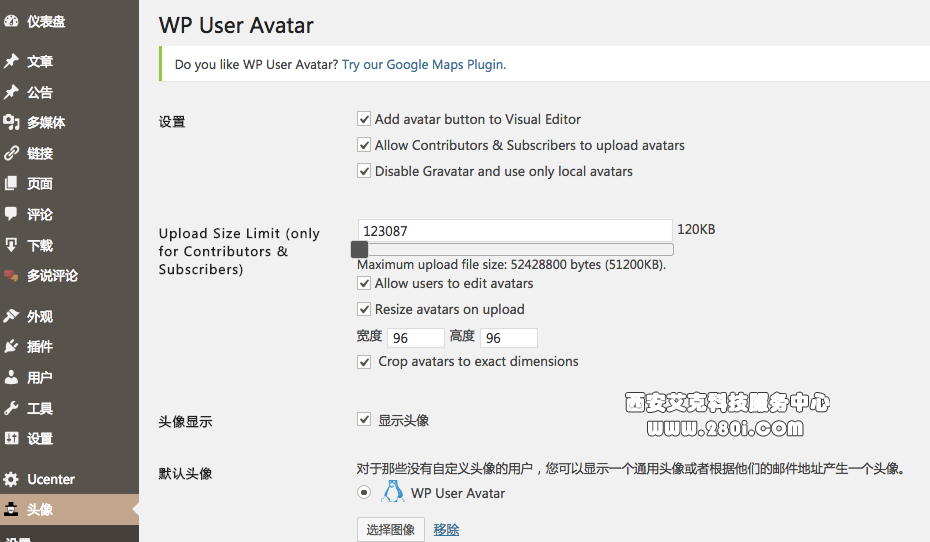Click the pushpin icon beside 公告
Image resolution: width=930 pixels, height=542 pixels.
tap(11, 92)
